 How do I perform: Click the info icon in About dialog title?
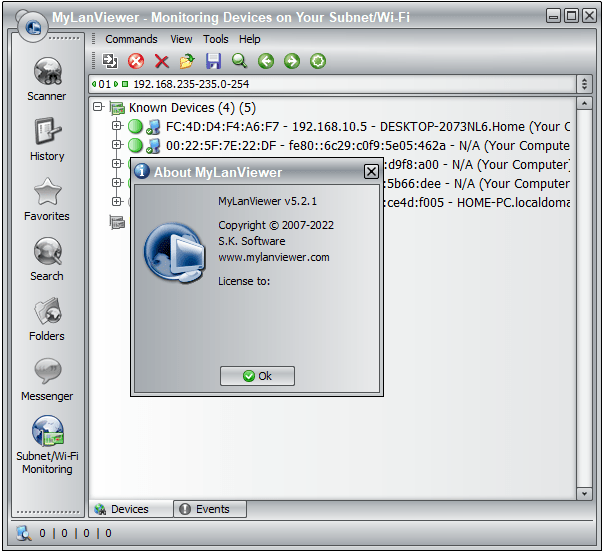click(142, 170)
